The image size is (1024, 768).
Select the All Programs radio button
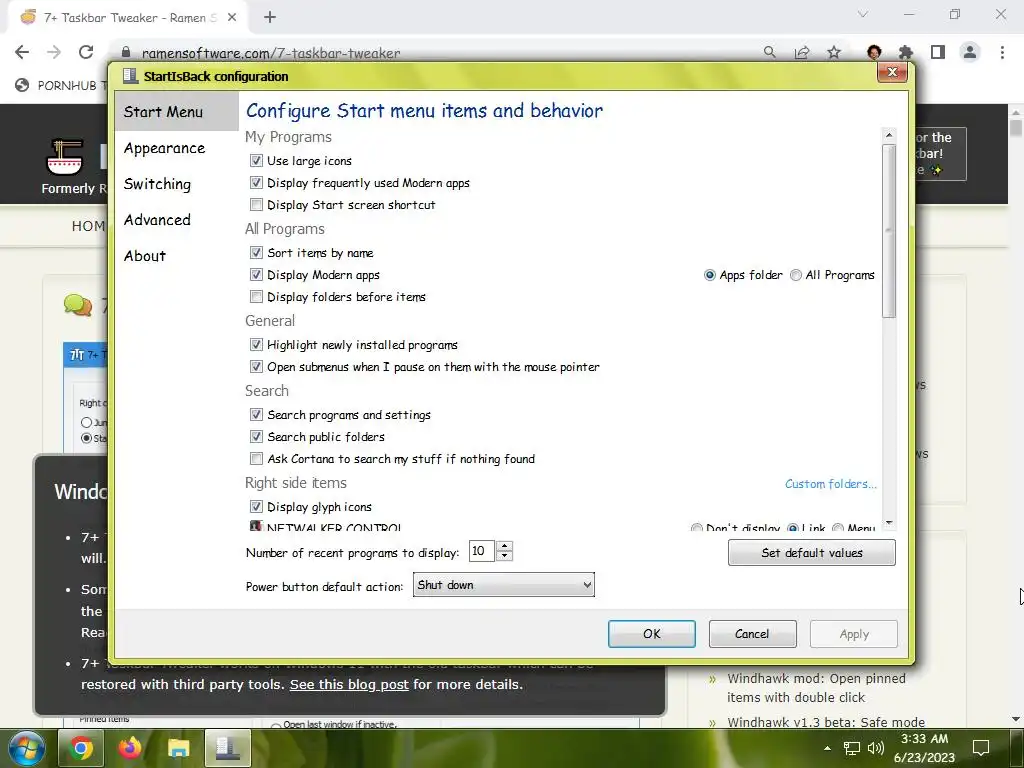[x=795, y=275]
